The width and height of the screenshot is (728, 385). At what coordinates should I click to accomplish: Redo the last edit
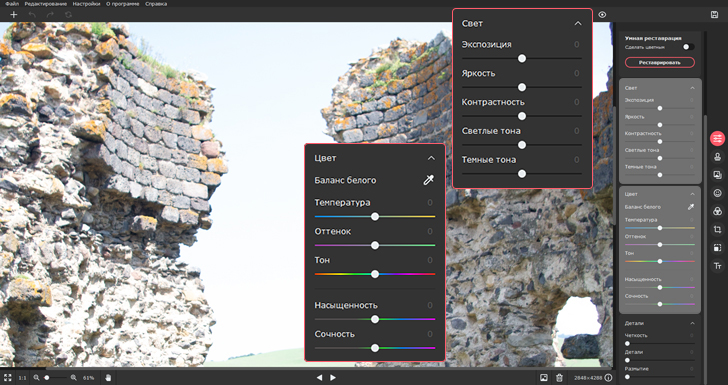click(x=50, y=14)
